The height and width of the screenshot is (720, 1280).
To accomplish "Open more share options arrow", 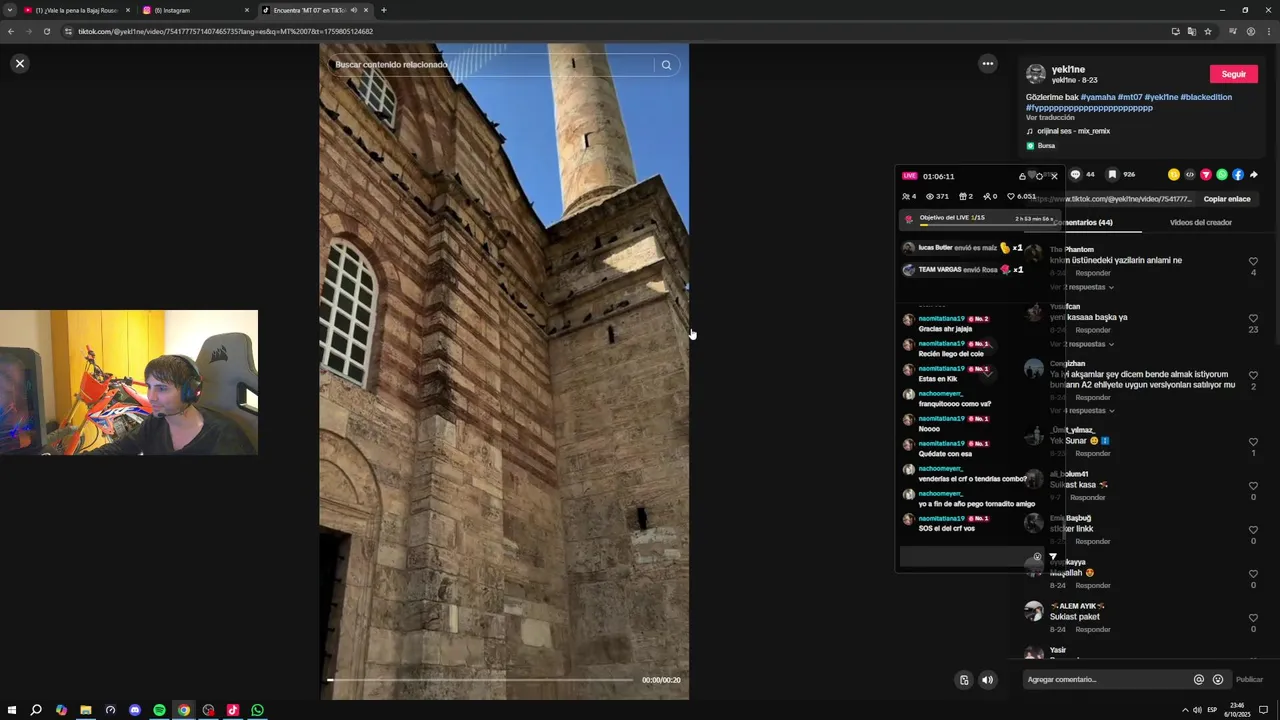I will 1254,174.
